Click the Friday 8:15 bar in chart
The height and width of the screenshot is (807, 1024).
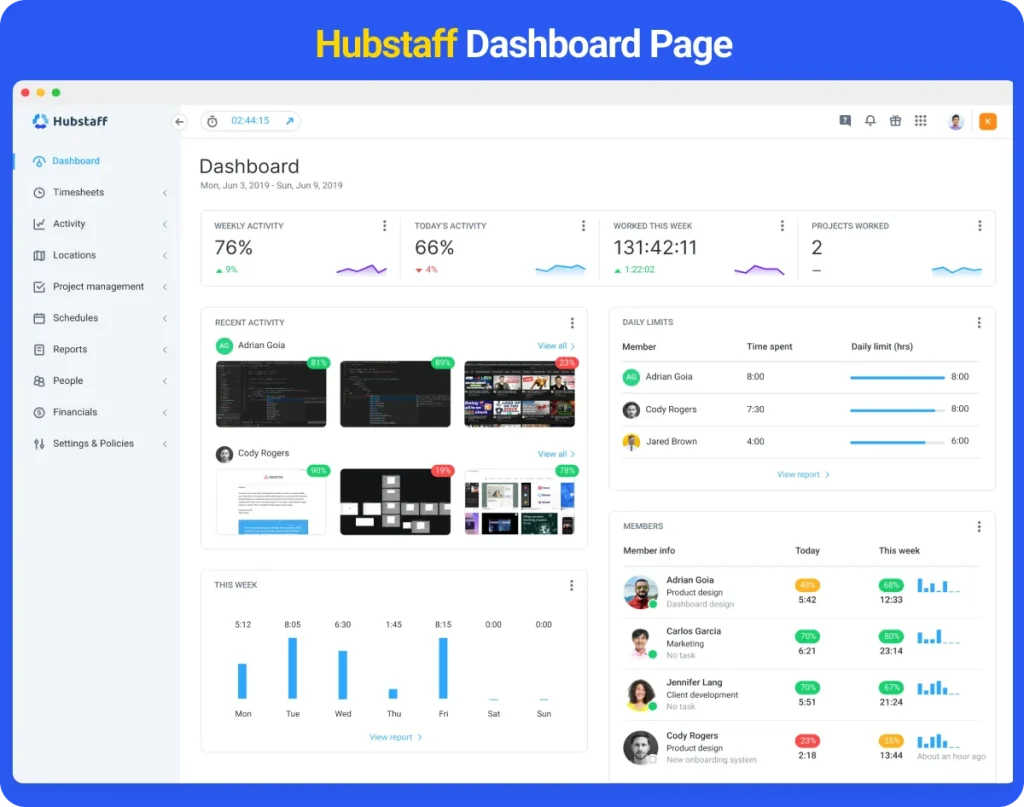(x=443, y=668)
